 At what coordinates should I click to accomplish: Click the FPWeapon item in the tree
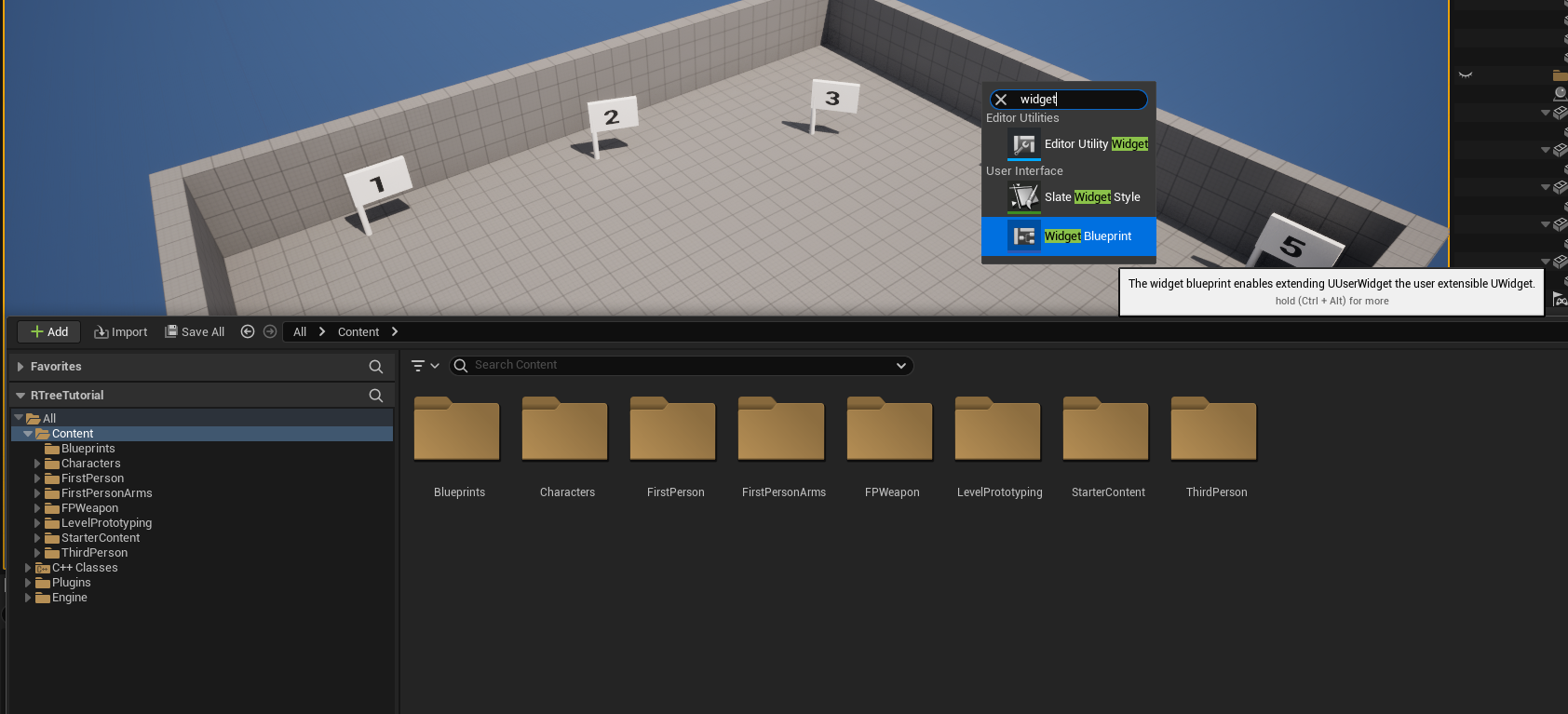(x=89, y=508)
